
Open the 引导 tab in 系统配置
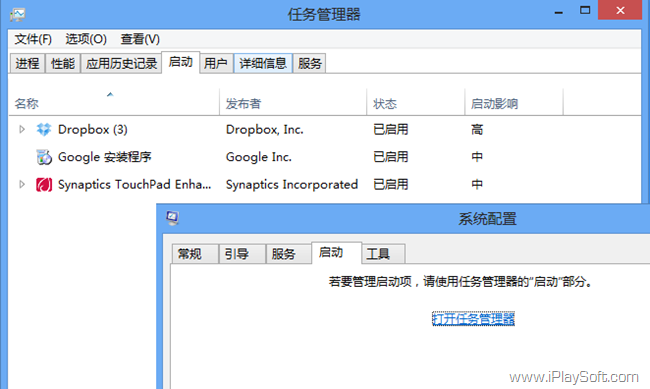pos(242,254)
